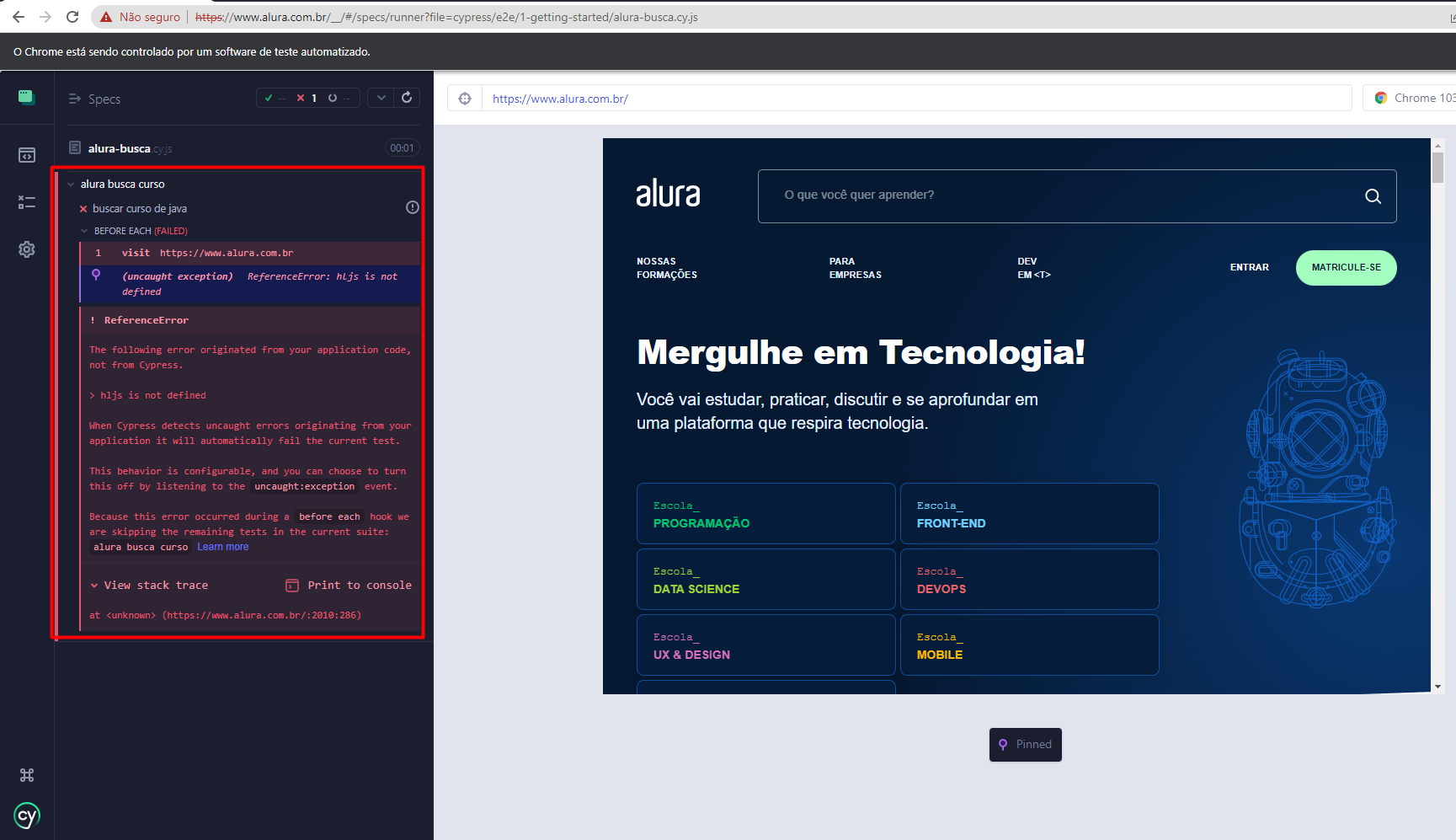The image size is (1456, 840).
Task: Show failed tests count
Action: [x=307, y=99]
